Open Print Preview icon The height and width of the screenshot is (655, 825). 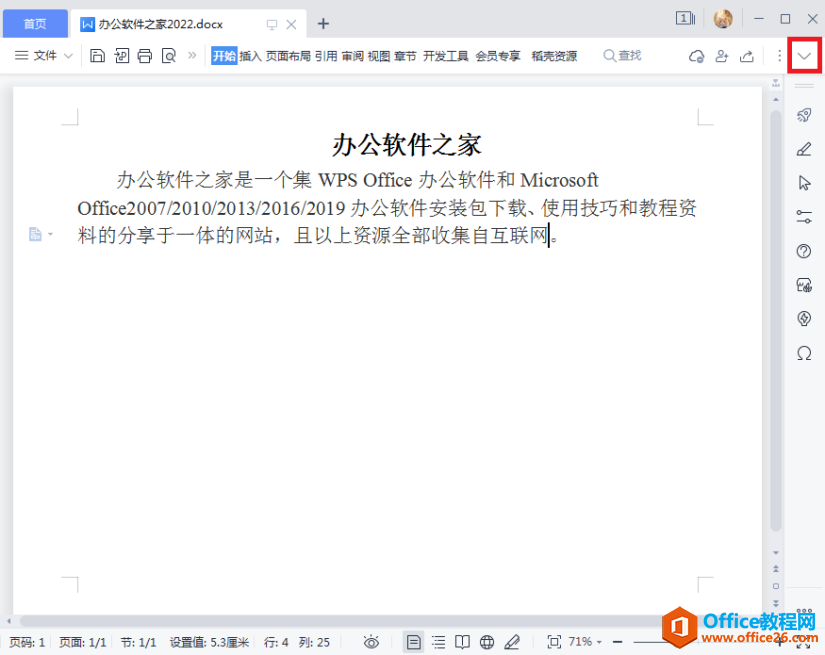pyautogui.click(x=168, y=56)
